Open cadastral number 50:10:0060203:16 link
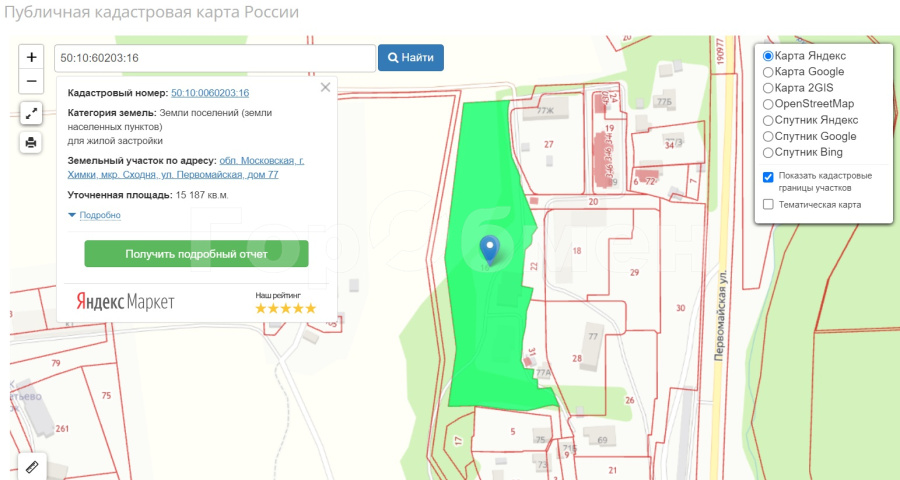Viewport: 900px width, 480px height. click(x=210, y=92)
